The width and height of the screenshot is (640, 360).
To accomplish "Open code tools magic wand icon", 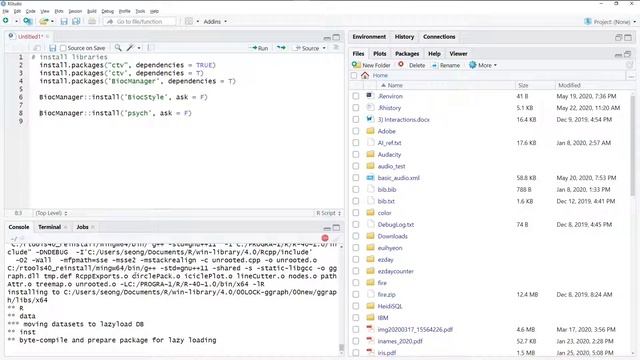I will pyautogui.click(x=130, y=48).
